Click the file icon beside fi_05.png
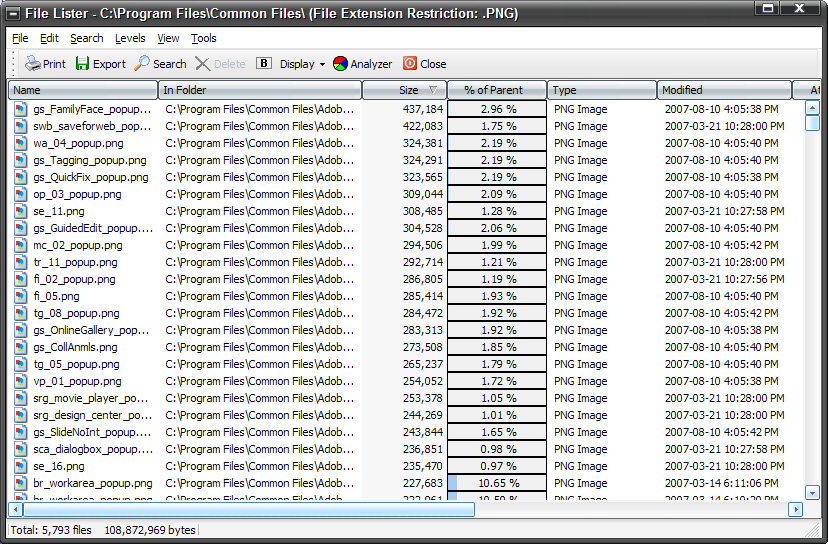The height and width of the screenshot is (544, 828). pyautogui.click(x=21, y=296)
